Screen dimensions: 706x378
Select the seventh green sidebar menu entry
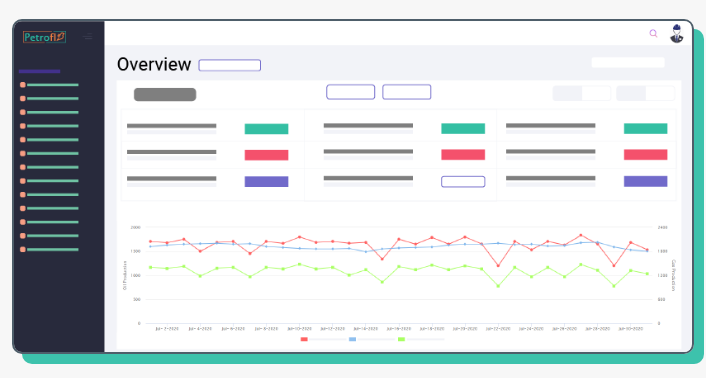pos(53,167)
